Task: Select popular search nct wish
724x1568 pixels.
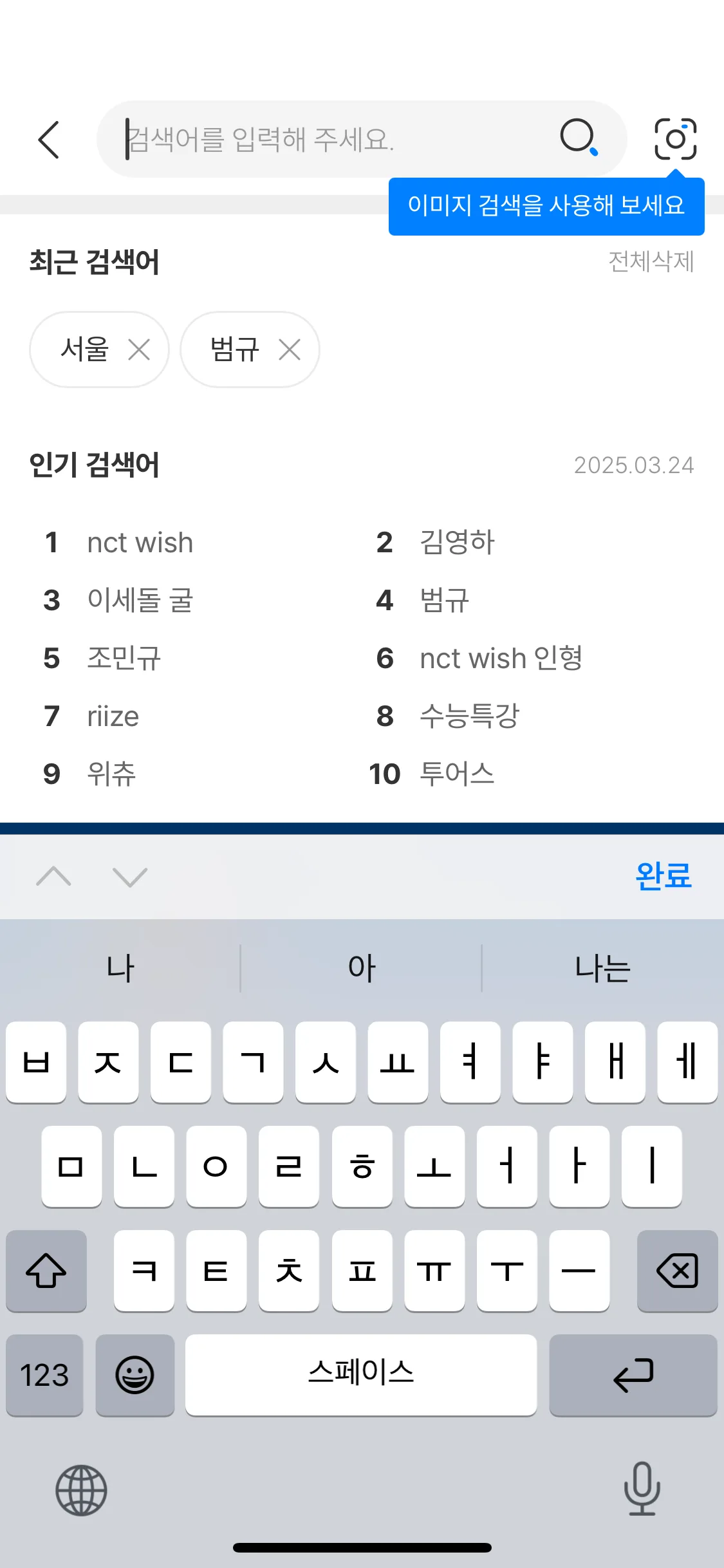Action: 140,543
